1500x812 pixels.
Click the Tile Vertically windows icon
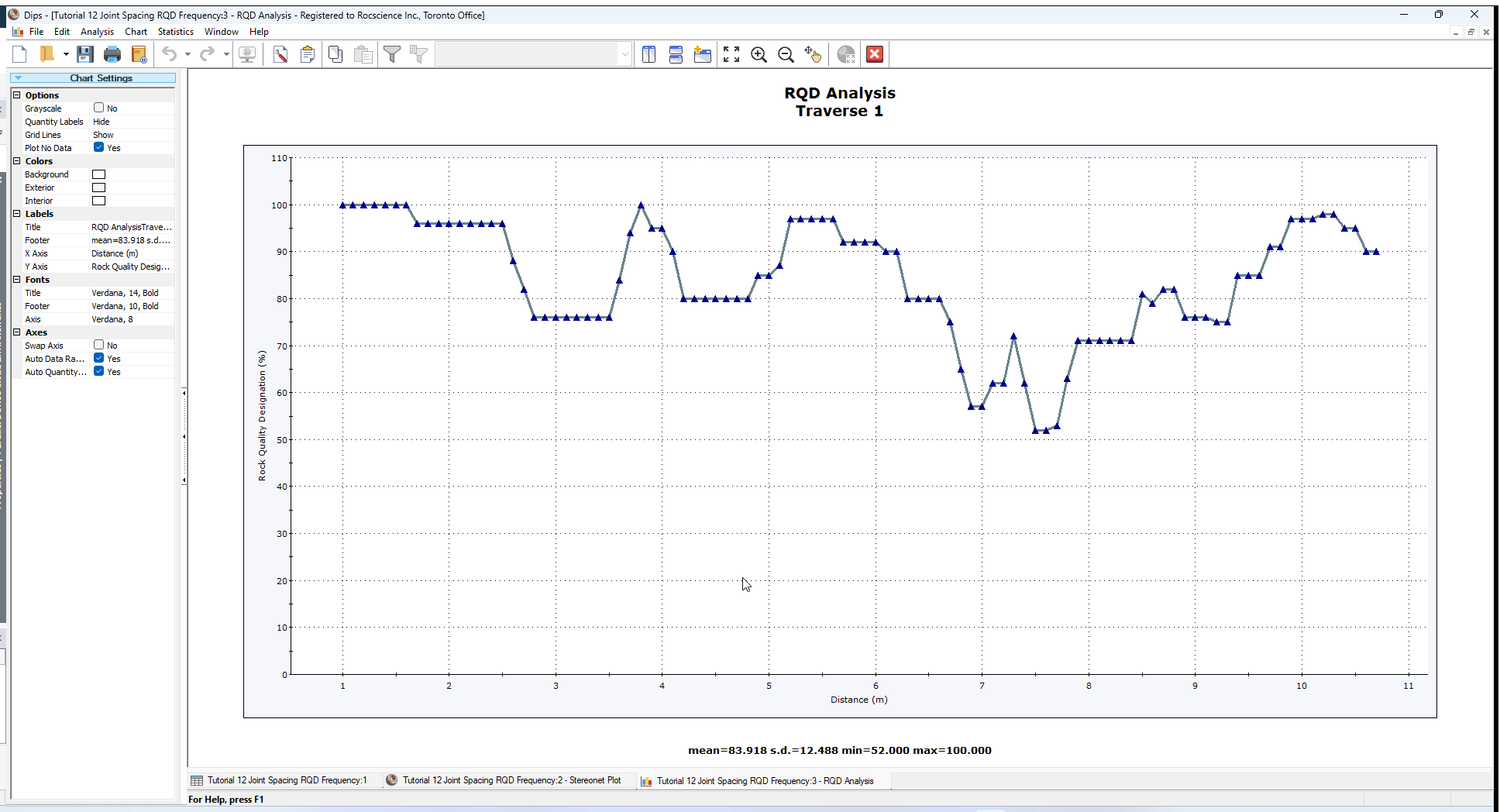(649, 54)
